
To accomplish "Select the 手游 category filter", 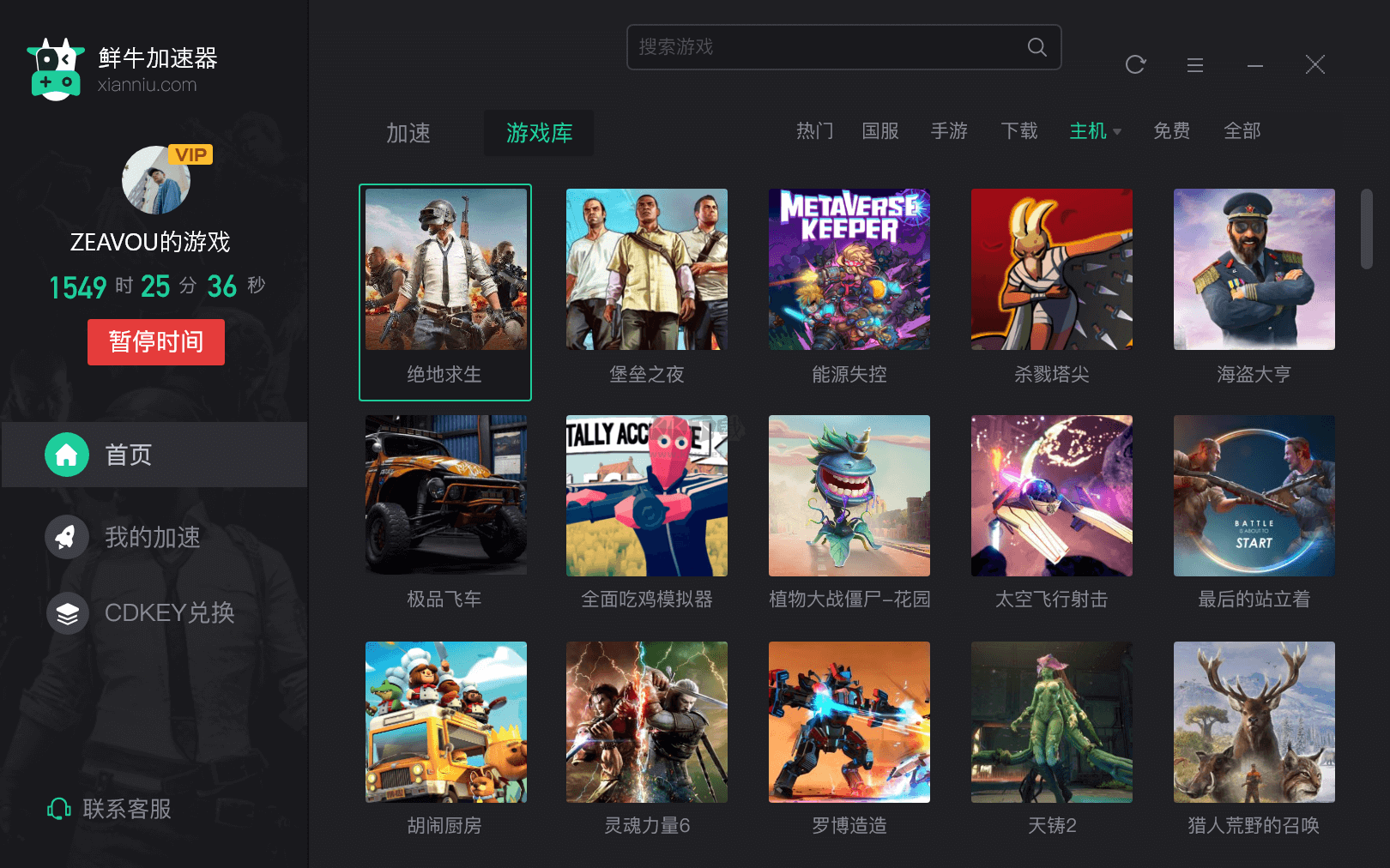I will pos(949,131).
